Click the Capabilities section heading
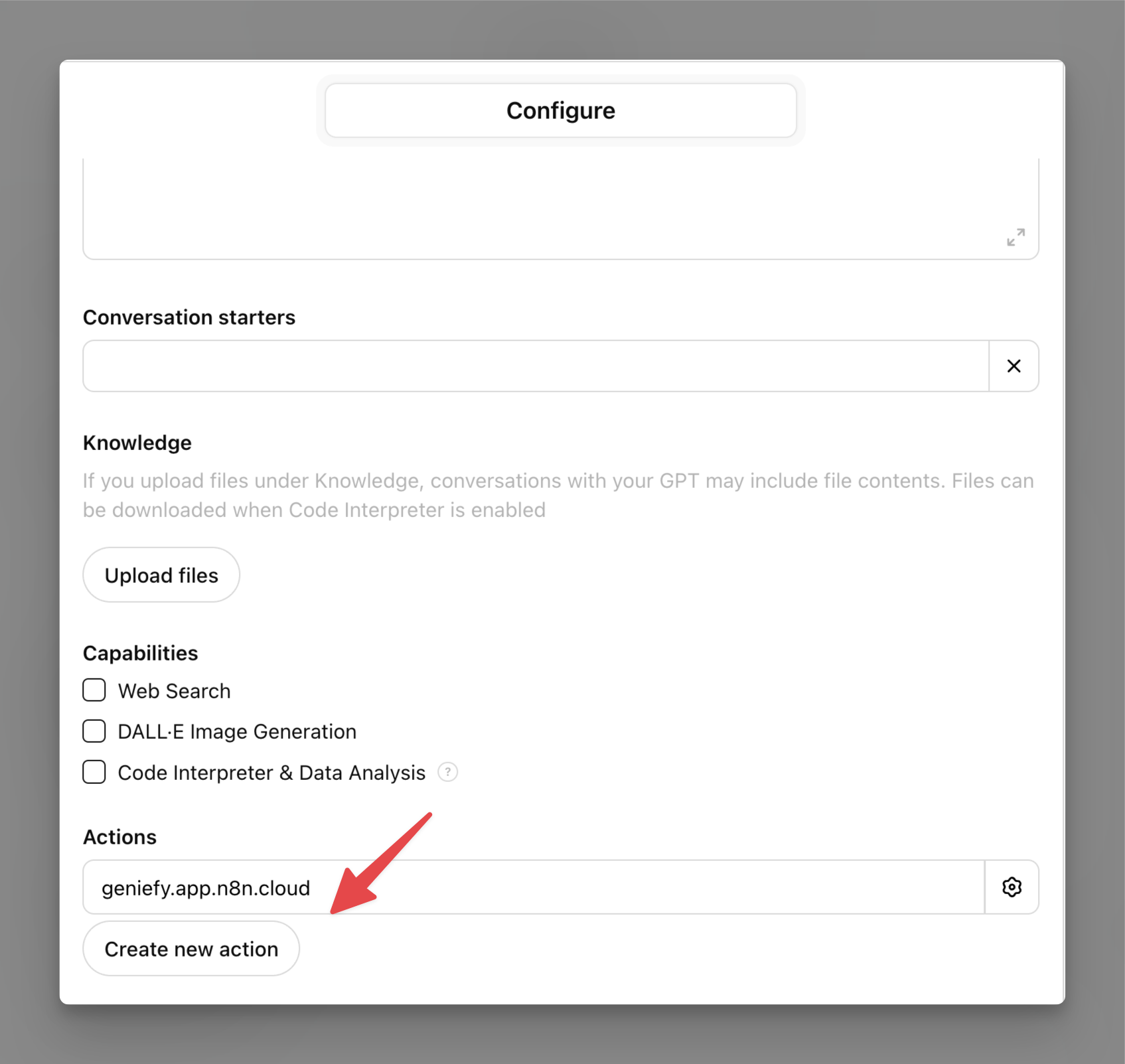The width and height of the screenshot is (1125, 1064). 141,653
